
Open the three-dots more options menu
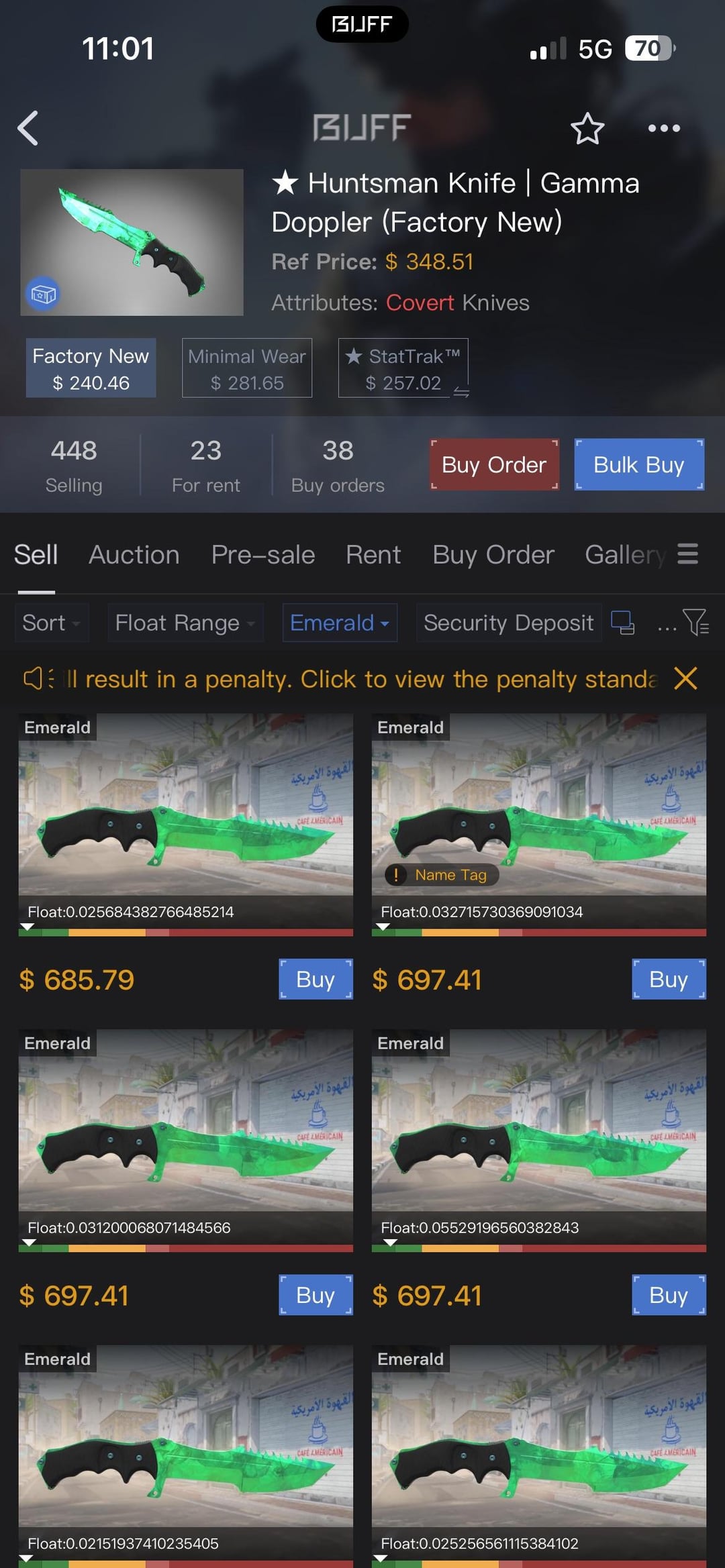pyautogui.click(x=664, y=128)
